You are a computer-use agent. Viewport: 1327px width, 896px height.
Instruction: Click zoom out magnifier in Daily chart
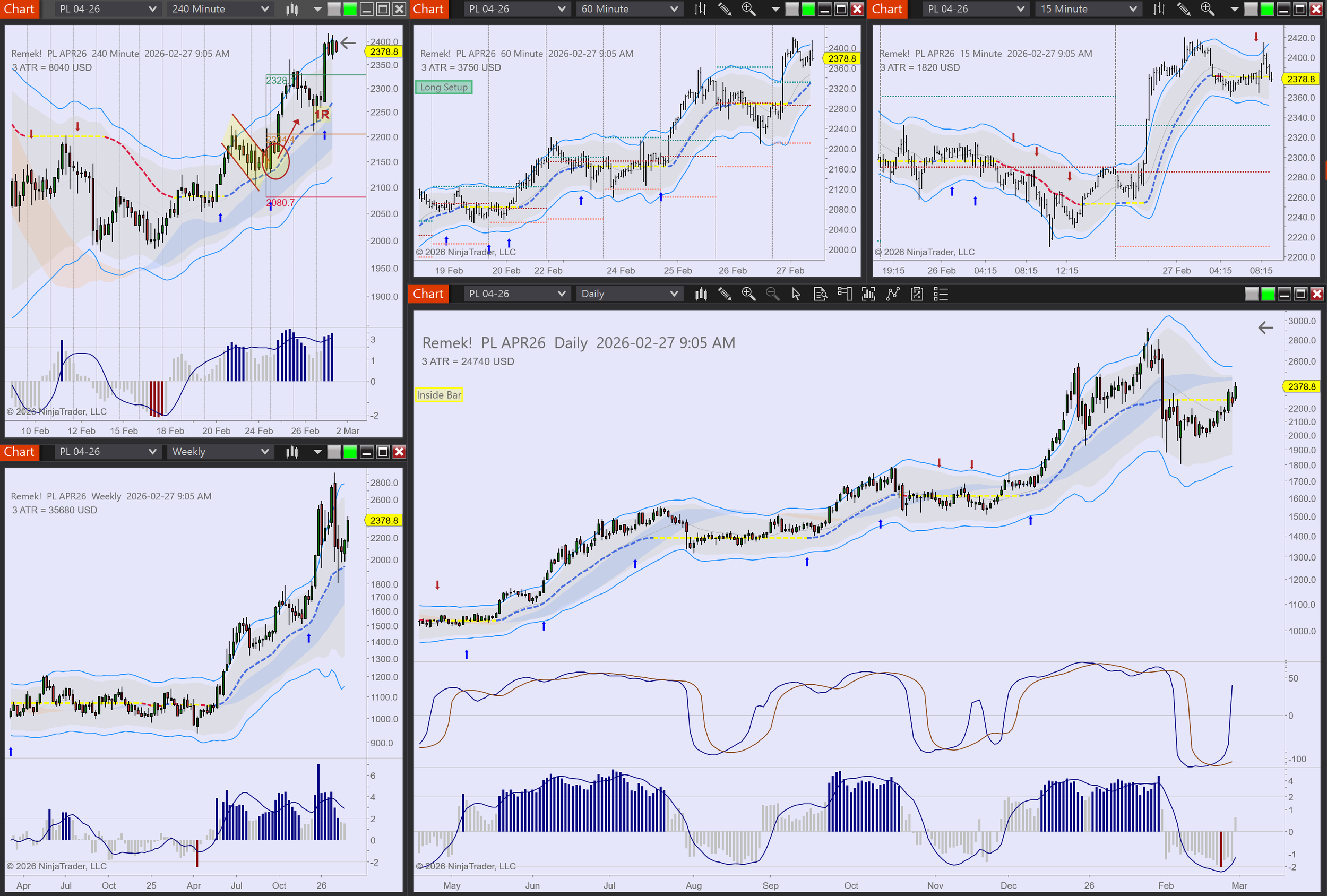pos(772,294)
